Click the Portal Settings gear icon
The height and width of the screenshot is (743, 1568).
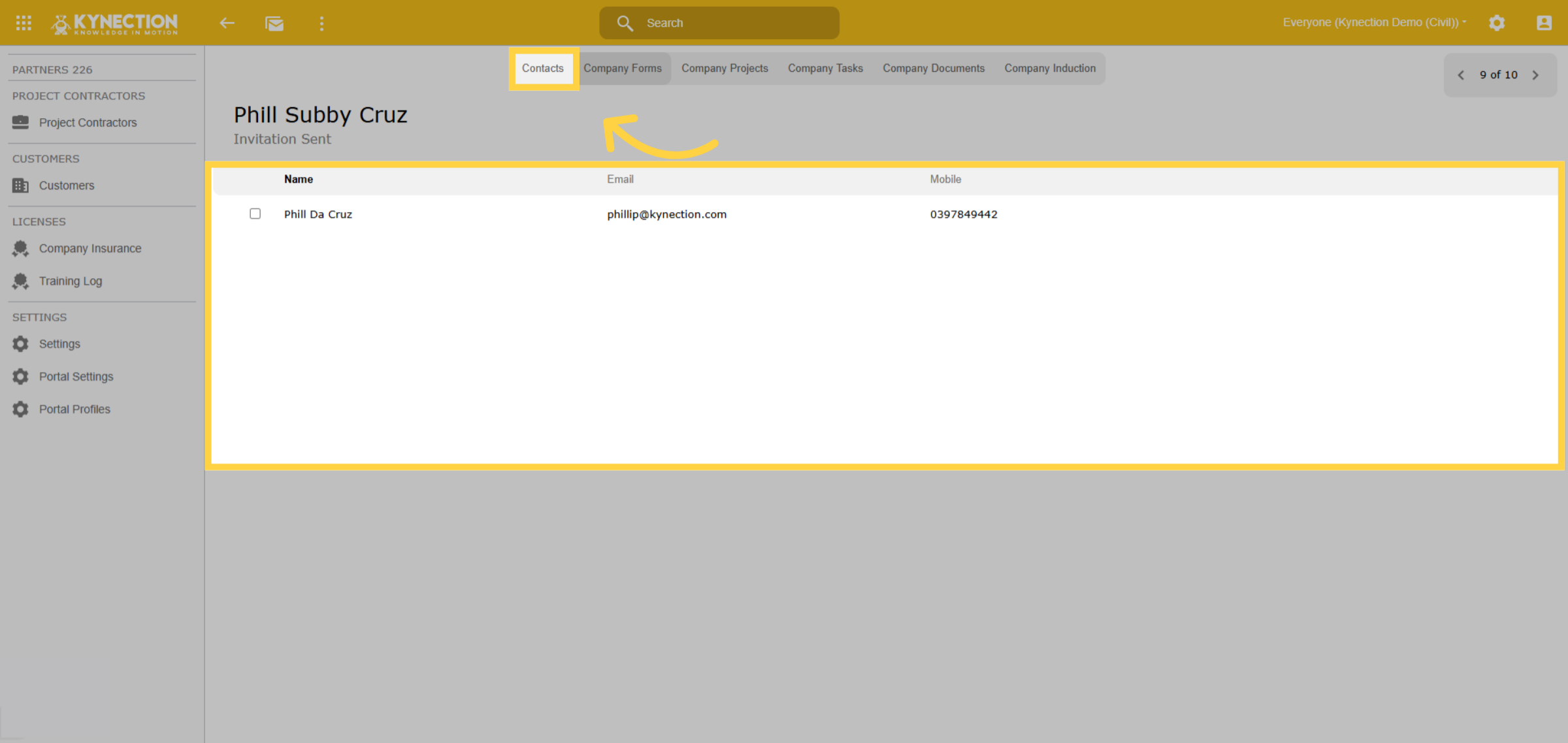click(x=21, y=376)
